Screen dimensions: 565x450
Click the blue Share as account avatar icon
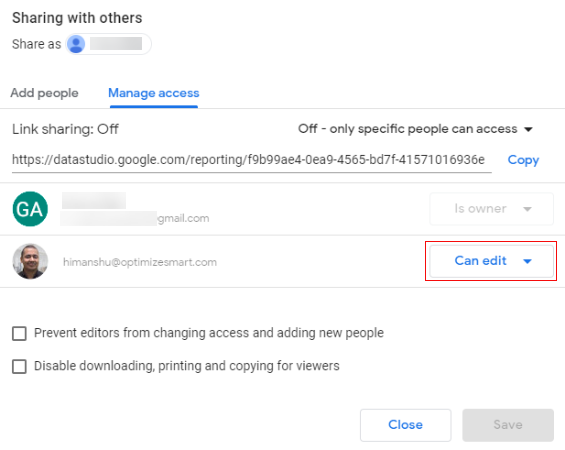[x=76, y=44]
